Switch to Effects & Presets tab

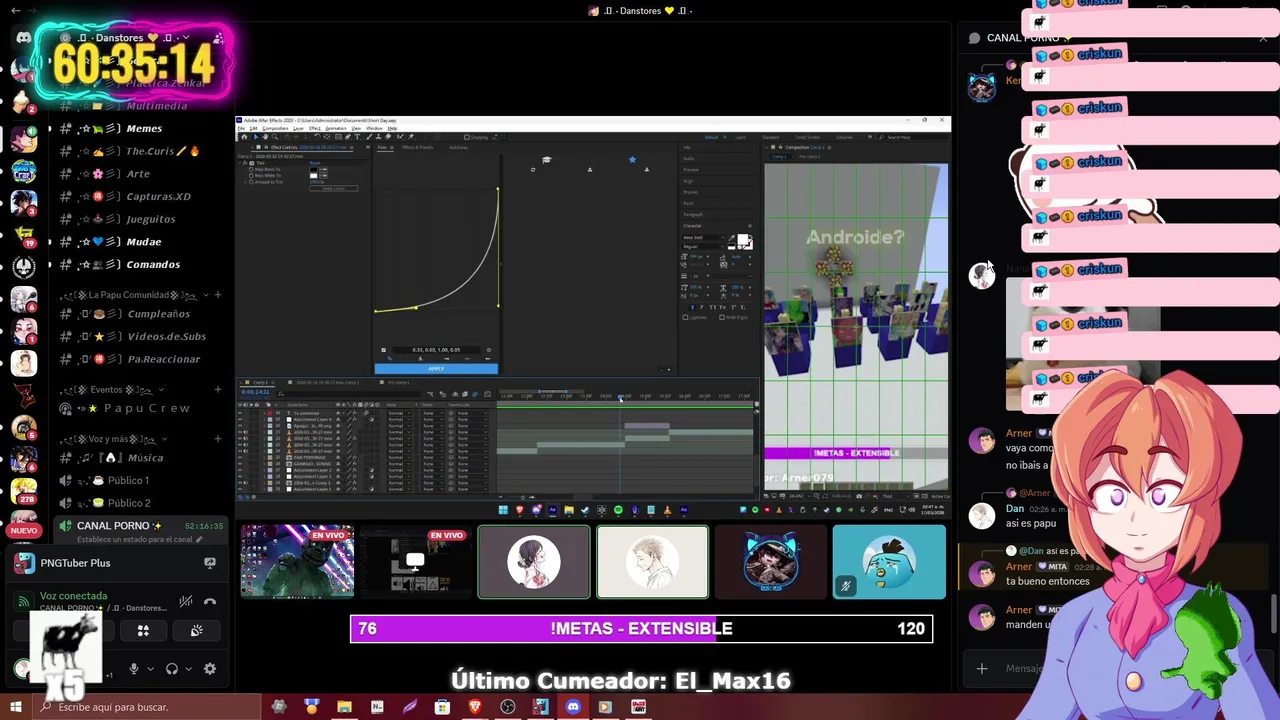click(x=417, y=147)
